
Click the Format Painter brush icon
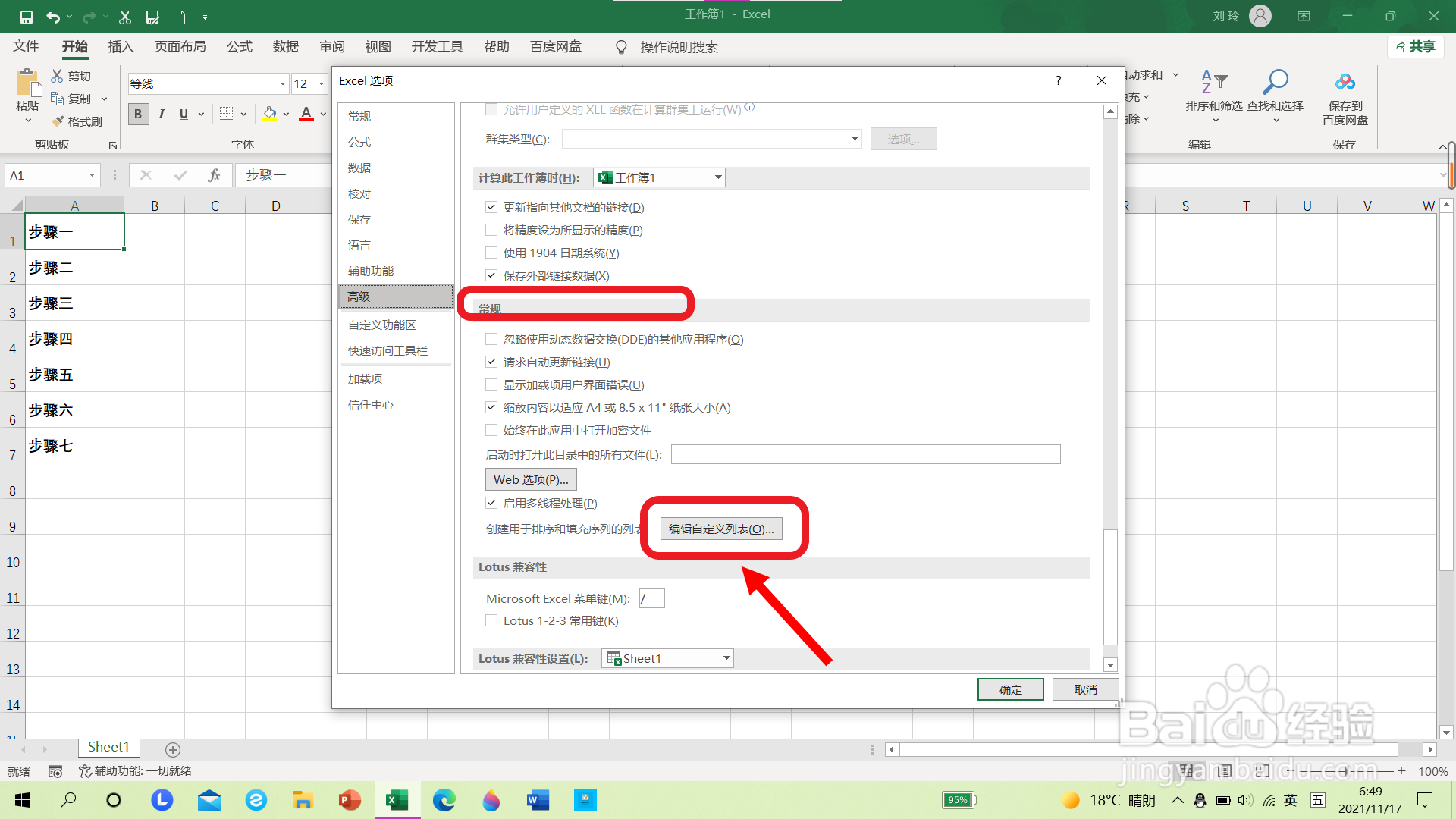(58, 121)
